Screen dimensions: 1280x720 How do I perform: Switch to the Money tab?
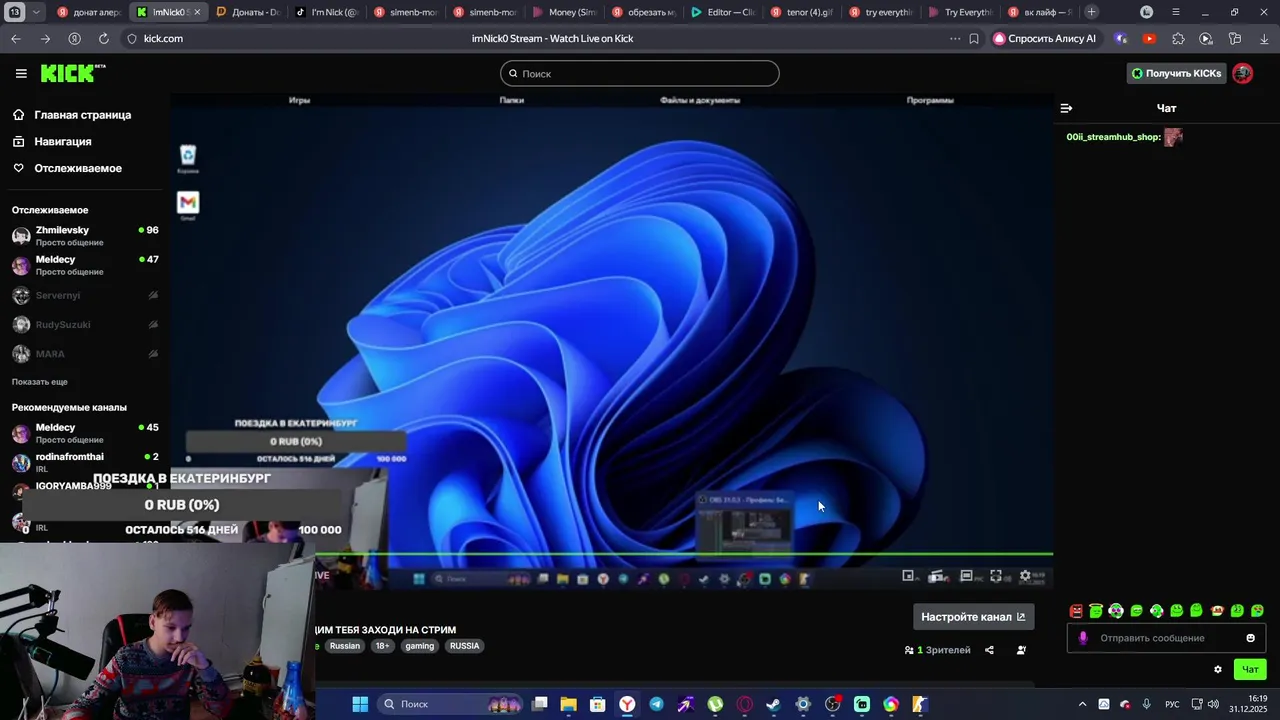565,12
